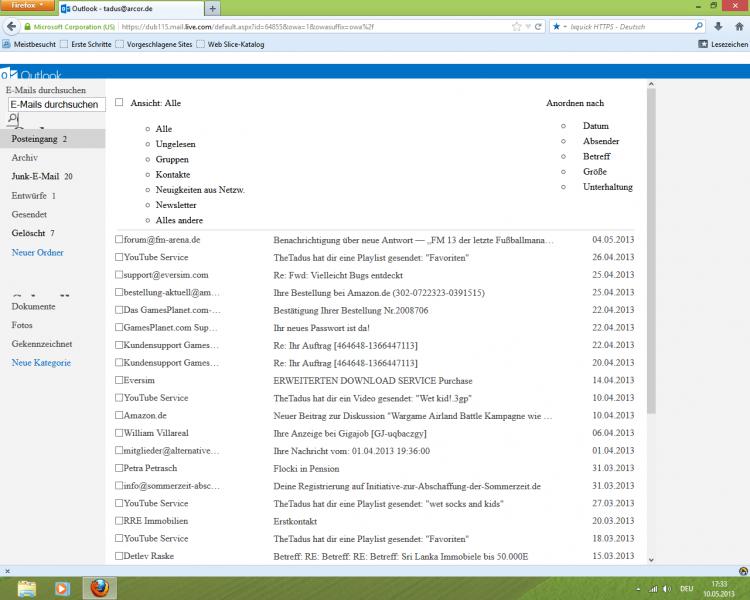Click the e-mail search magnifier icon
The image size is (750, 600).
[13, 119]
